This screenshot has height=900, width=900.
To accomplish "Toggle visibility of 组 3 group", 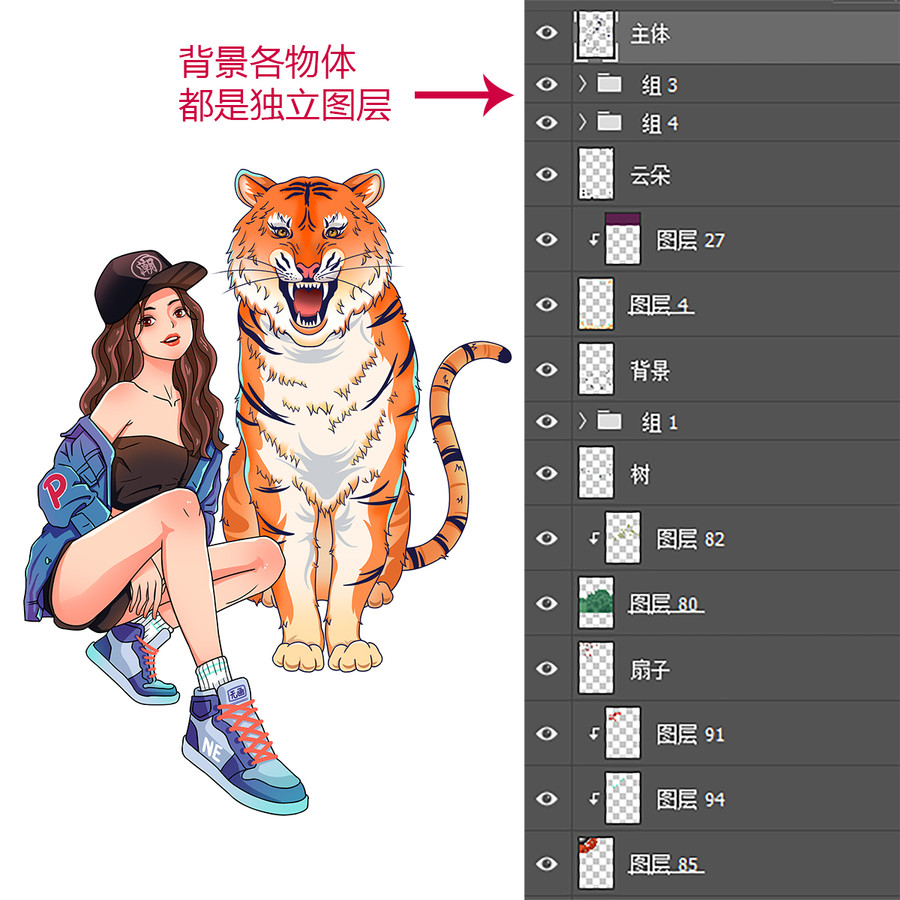I will 546,84.
